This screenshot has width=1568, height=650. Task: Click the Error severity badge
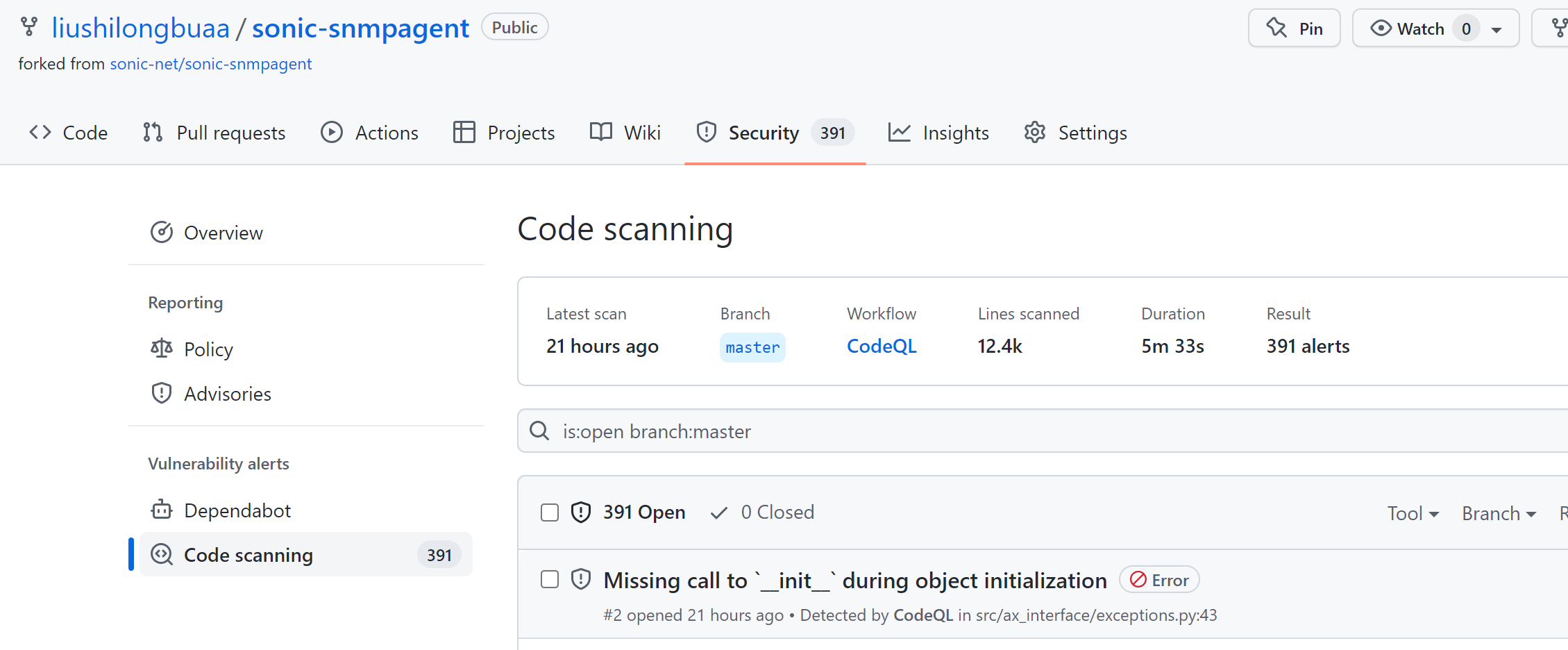tap(1159, 580)
